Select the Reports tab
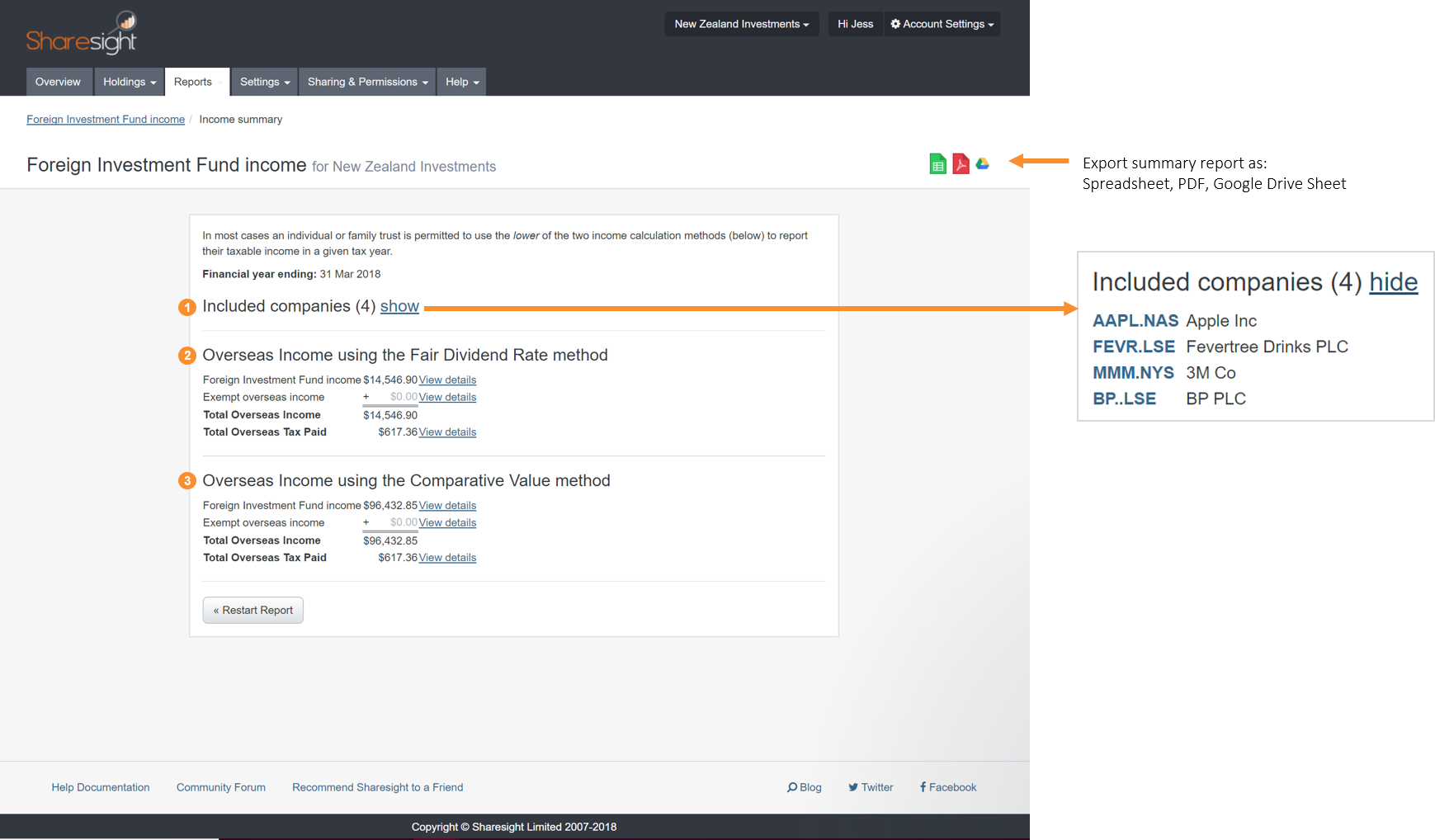 tap(194, 82)
